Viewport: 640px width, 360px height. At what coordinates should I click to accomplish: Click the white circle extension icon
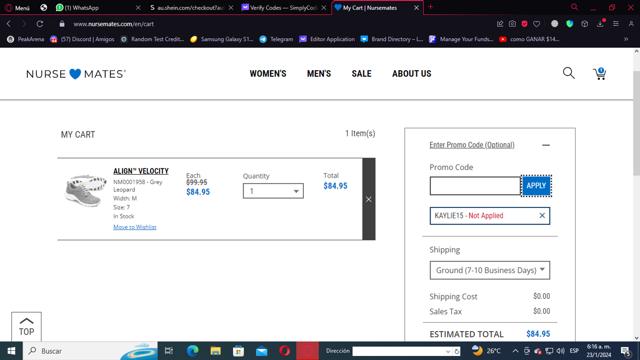pyautogui.click(x=554, y=24)
